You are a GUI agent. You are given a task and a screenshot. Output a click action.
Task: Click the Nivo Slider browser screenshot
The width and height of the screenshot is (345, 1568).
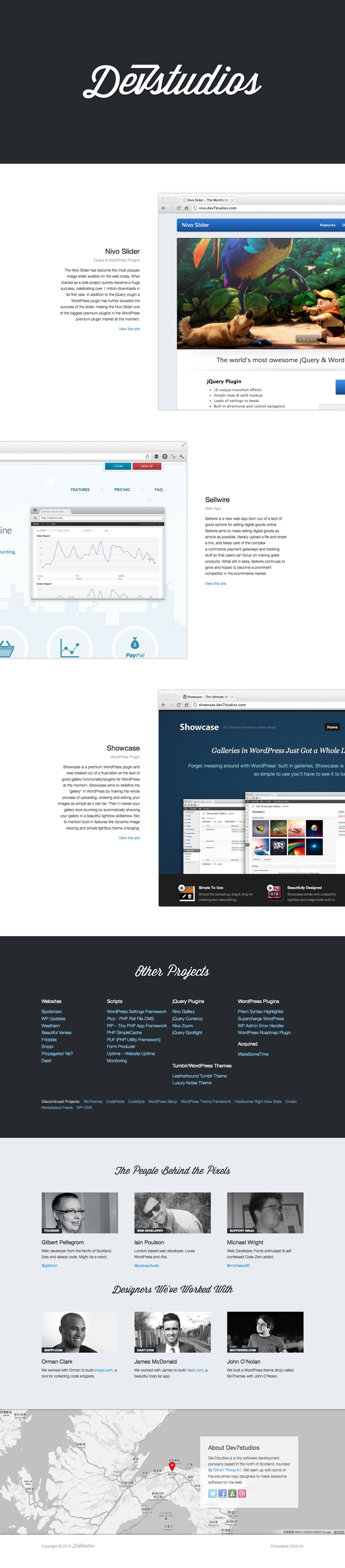[x=252, y=301]
